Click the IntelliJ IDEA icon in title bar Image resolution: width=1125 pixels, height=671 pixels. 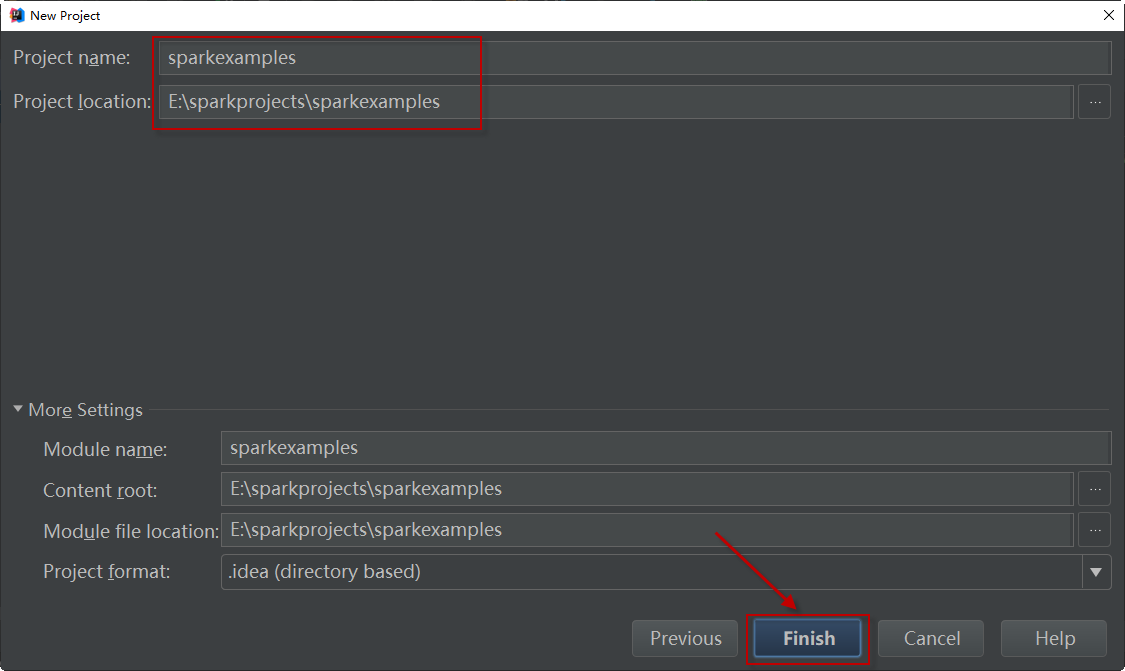(x=16, y=15)
